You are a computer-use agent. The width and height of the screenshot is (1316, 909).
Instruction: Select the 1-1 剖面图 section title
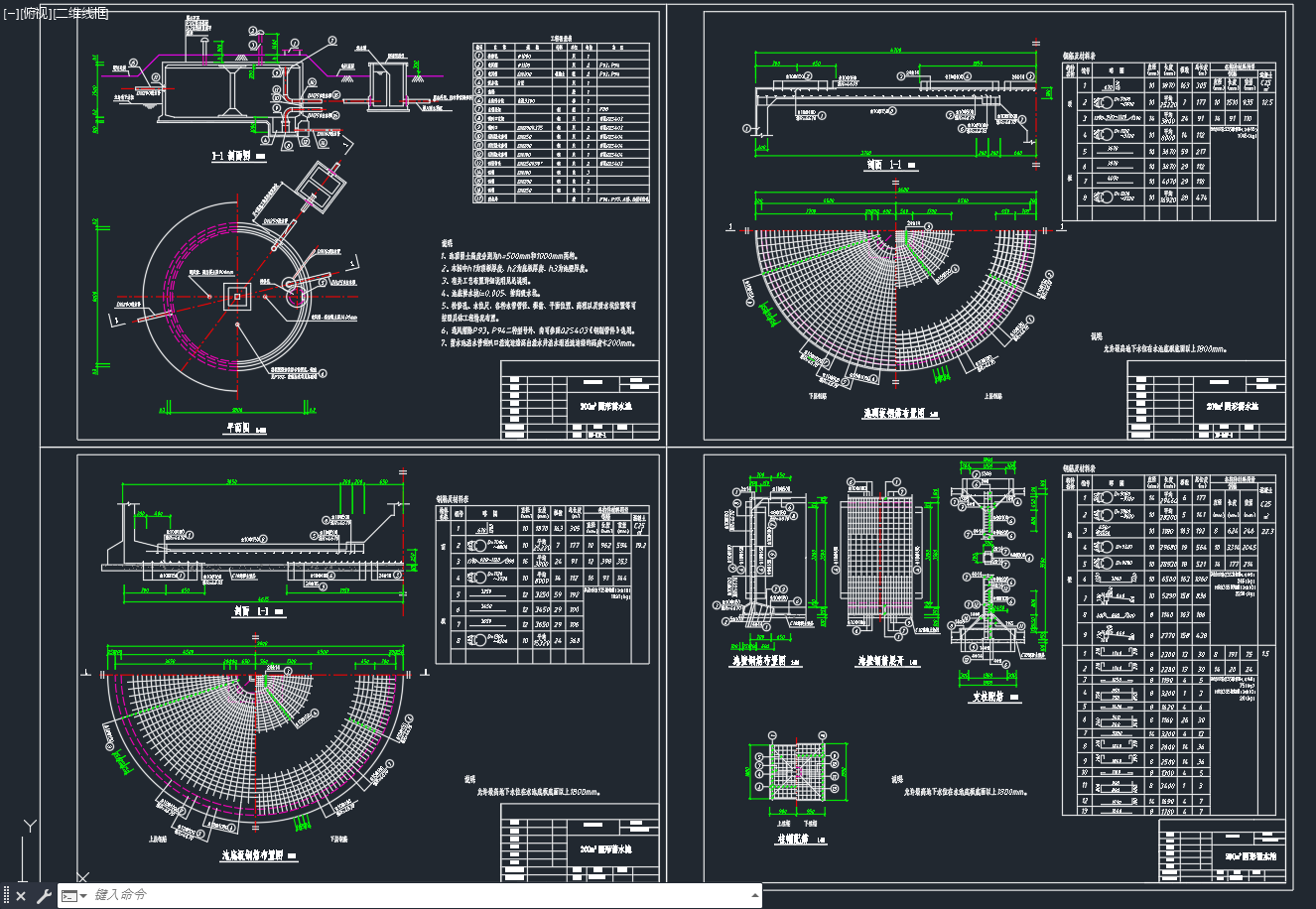(x=230, y=156)
